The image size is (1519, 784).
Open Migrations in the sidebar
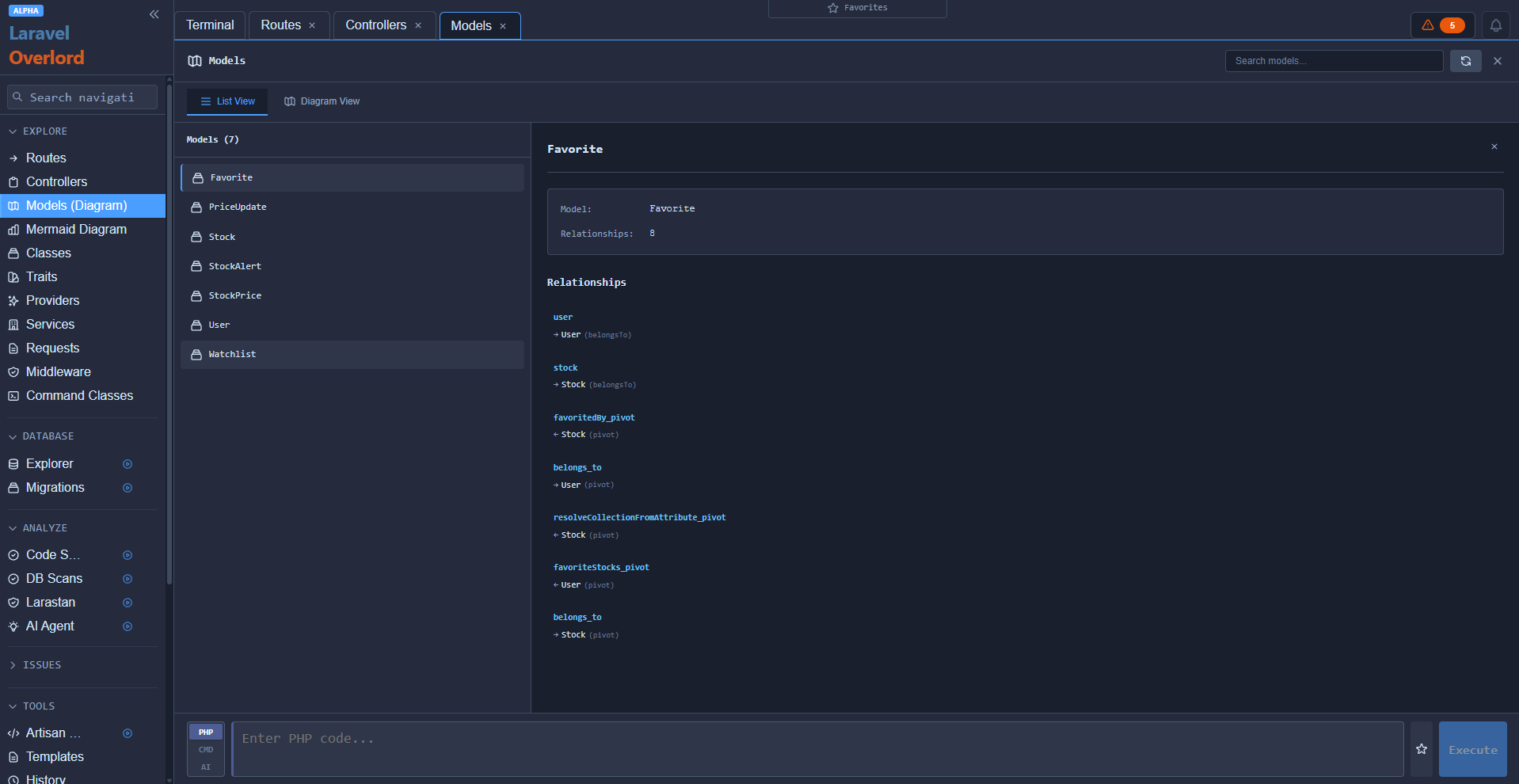click(55, 487)
